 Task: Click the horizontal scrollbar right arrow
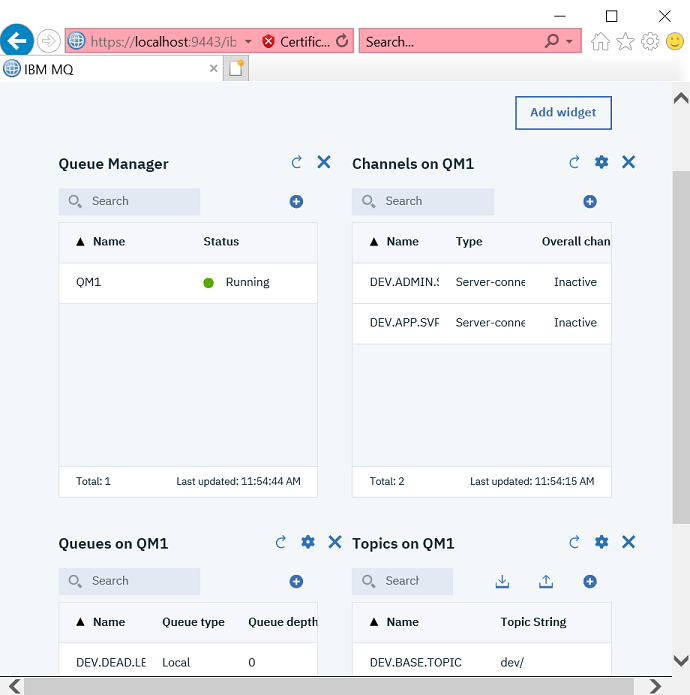(x=655, y=686)
